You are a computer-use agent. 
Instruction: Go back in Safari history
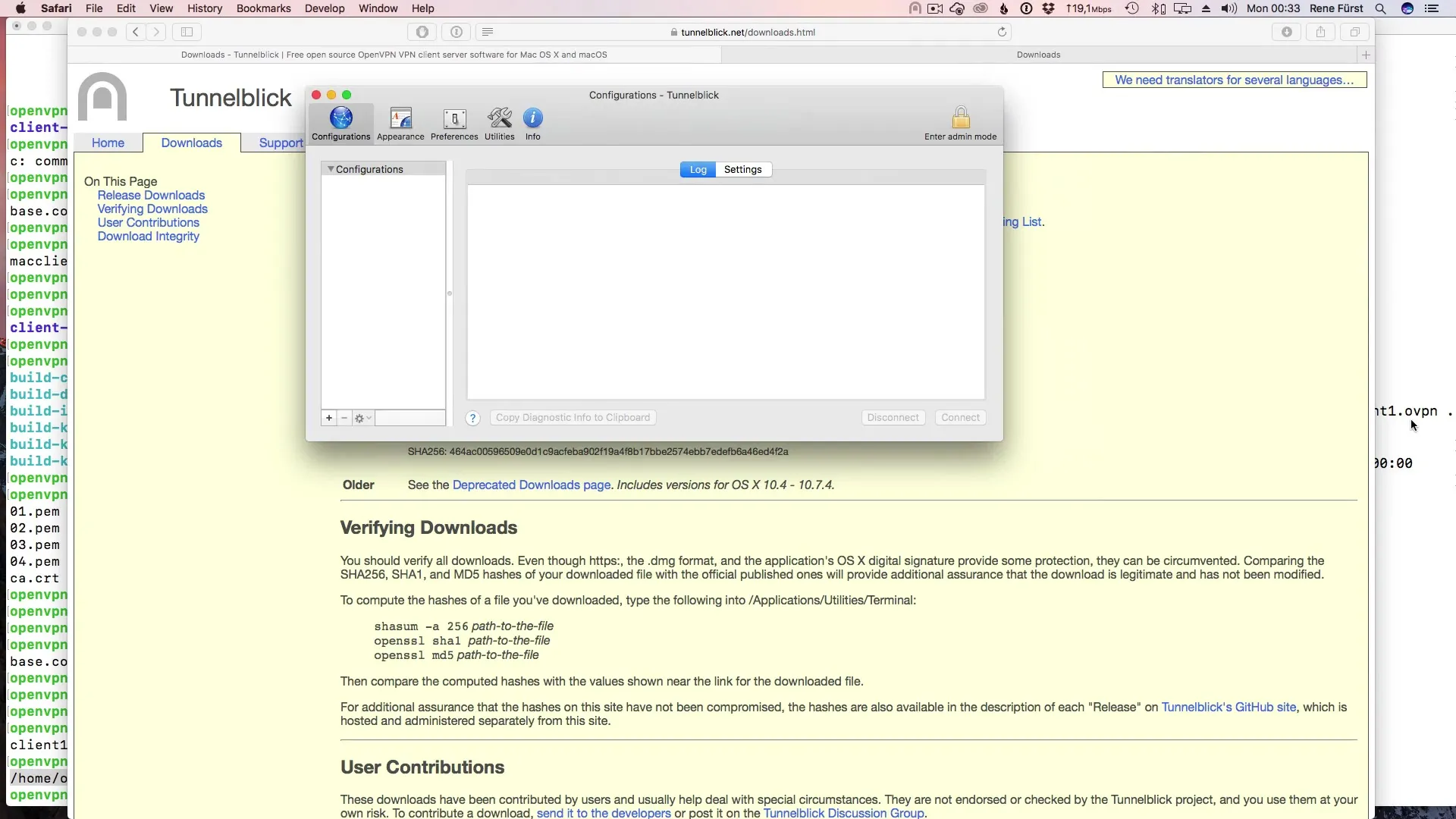(136, 32)
